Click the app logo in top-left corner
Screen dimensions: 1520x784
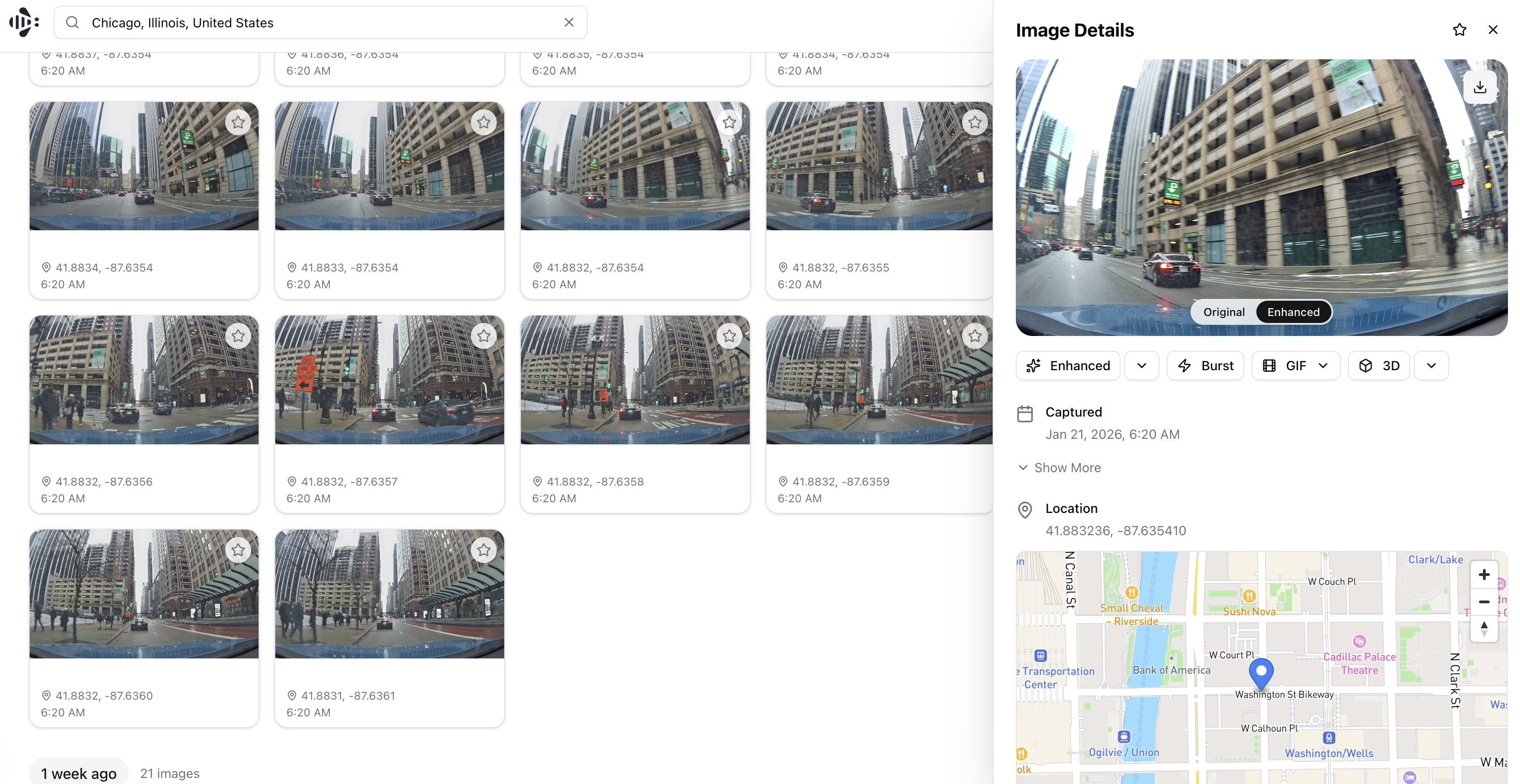pyautogui.click(x=24, y=22)
